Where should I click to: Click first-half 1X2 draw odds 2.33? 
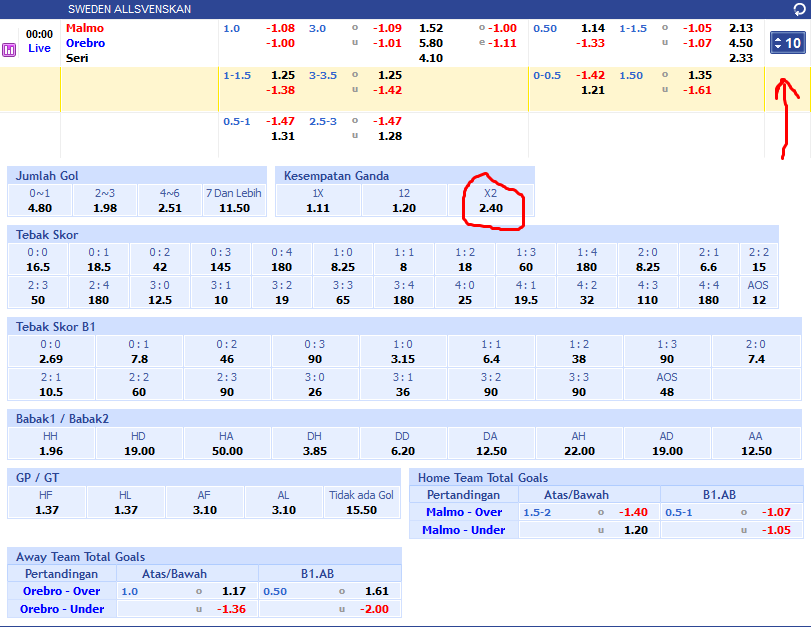(741, 58)
